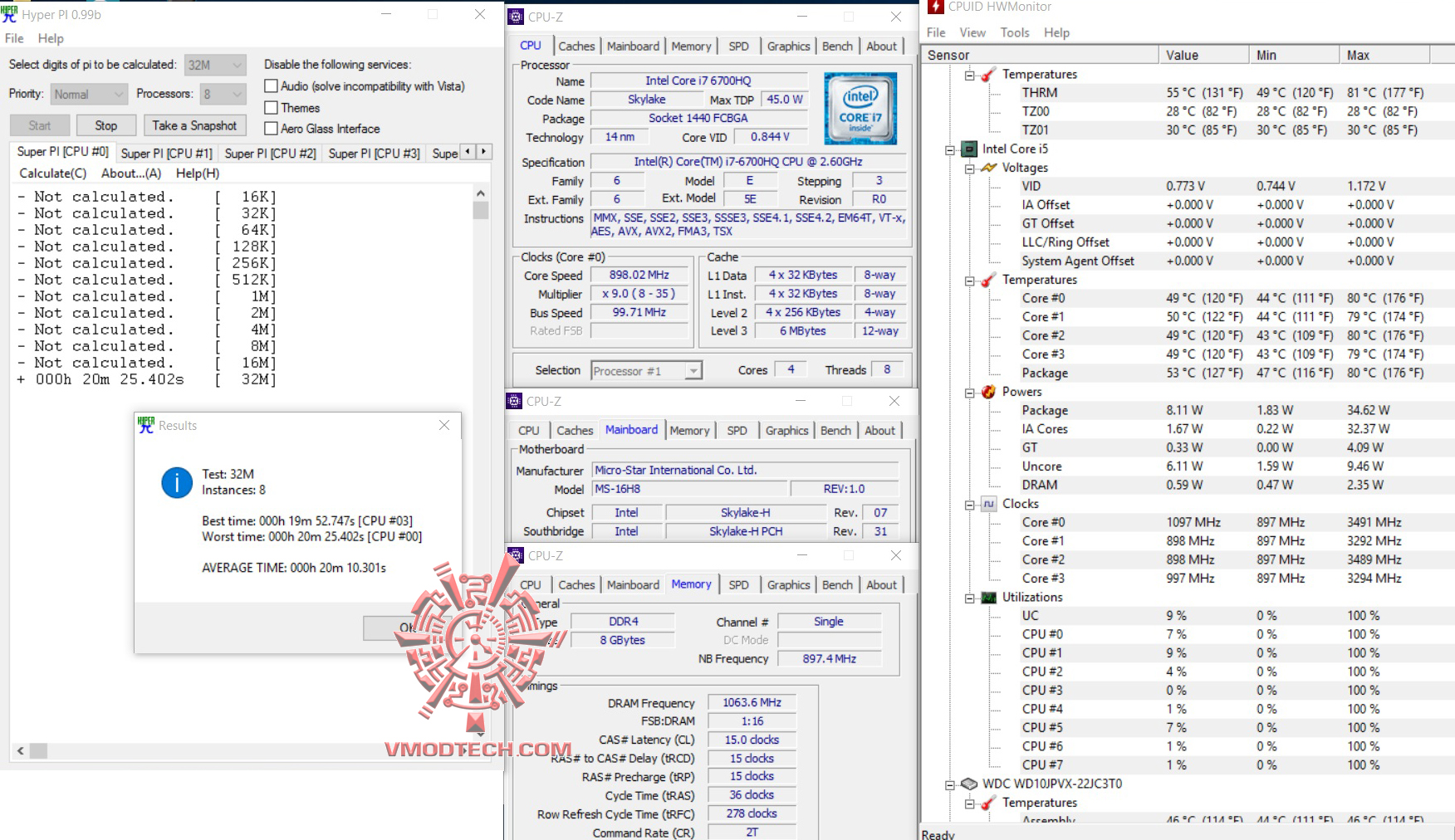The width and height of the screenshot is (1455, 840).
Task: Click the chip icon beside Intel Core i5
Action: point(968,149)
